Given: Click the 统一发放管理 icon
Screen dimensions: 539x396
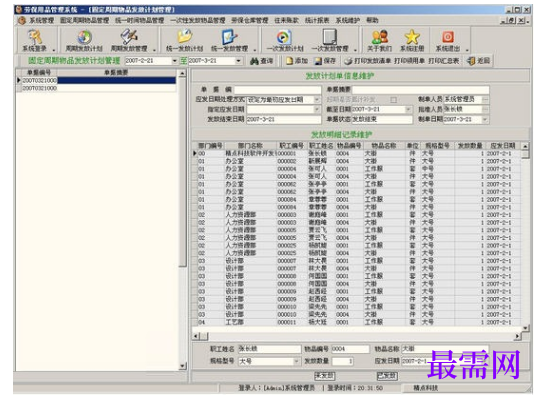Looking at the screenshot, I should [229, 36].
